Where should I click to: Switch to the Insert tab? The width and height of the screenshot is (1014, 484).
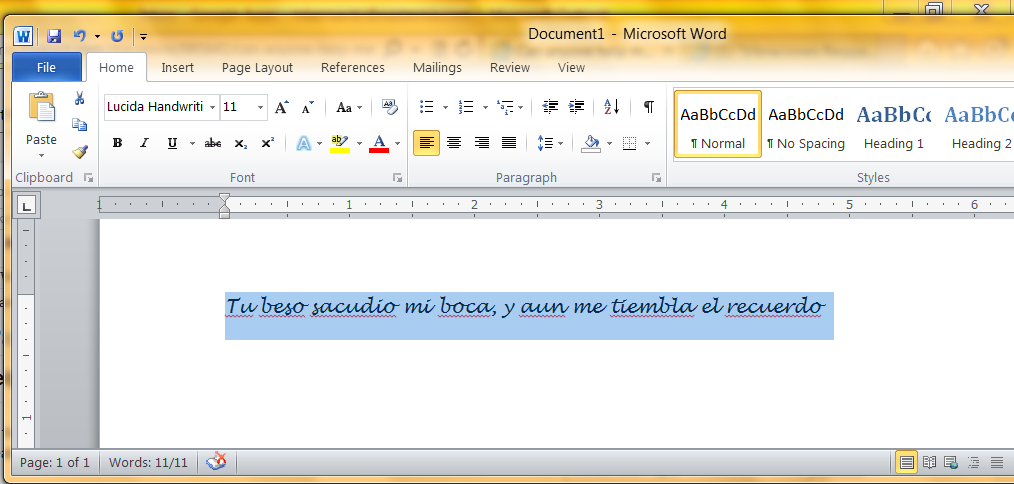click(177, 67)
